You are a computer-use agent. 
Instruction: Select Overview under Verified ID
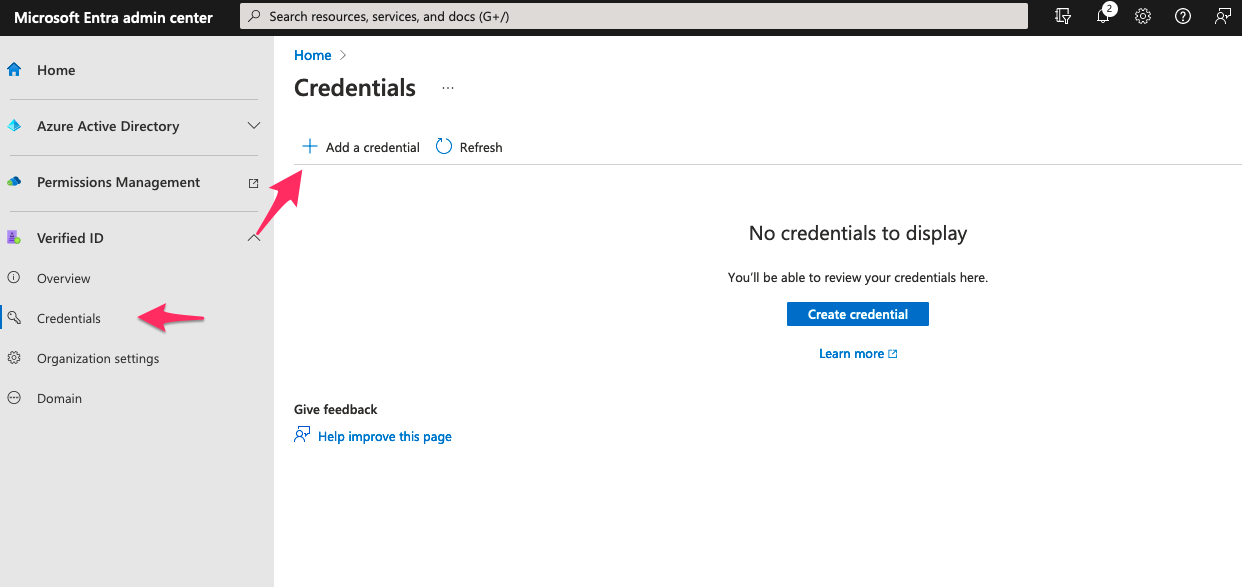(x=64, y=278)
